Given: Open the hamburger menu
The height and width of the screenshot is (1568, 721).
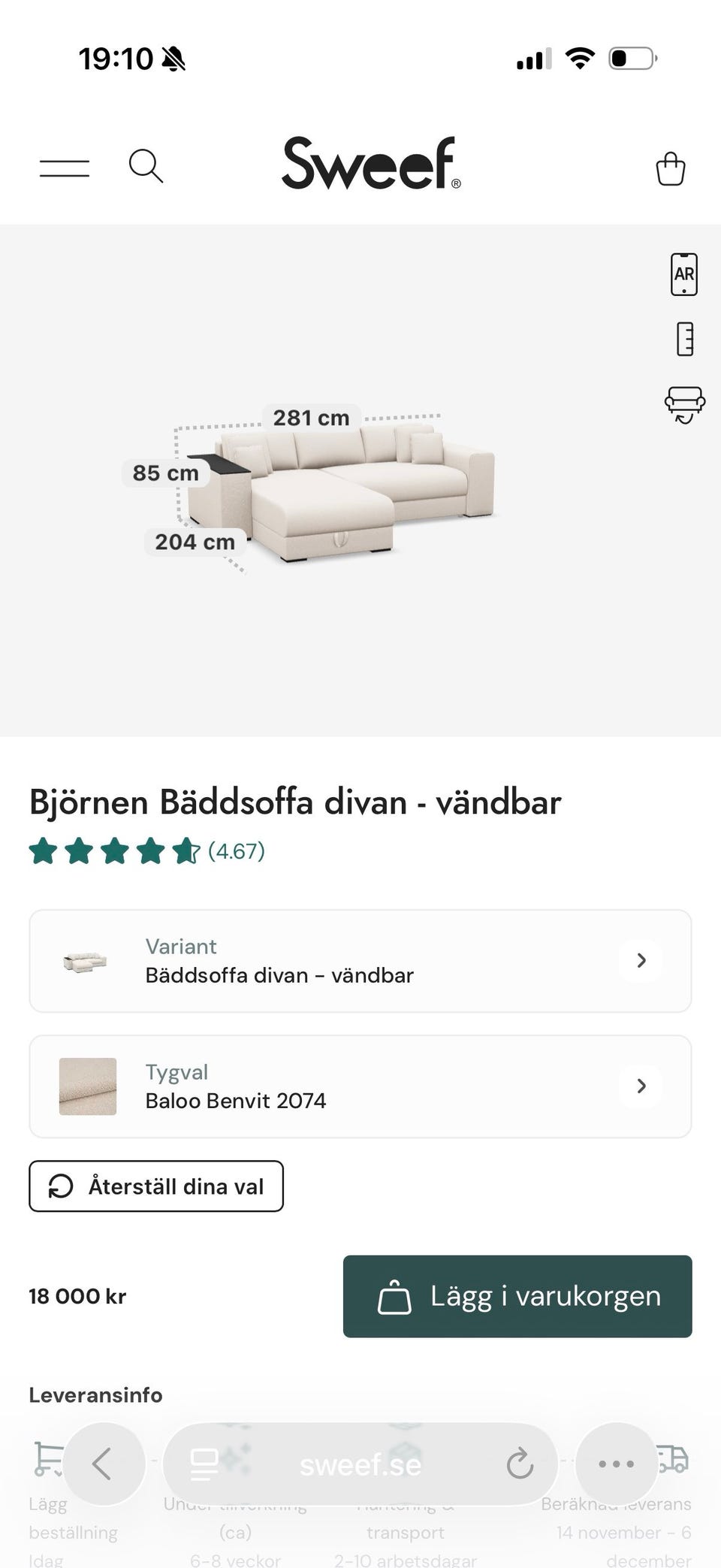Looking at the screenshot, I should pos(65,168).
